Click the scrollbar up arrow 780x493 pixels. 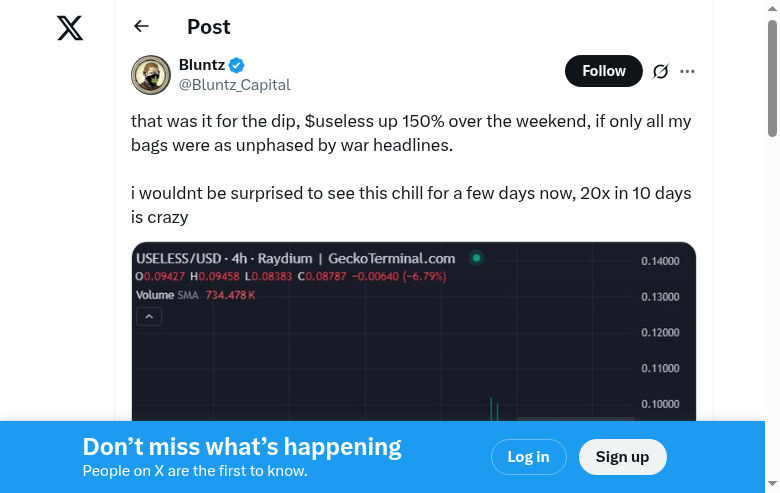tap(773, 6)
